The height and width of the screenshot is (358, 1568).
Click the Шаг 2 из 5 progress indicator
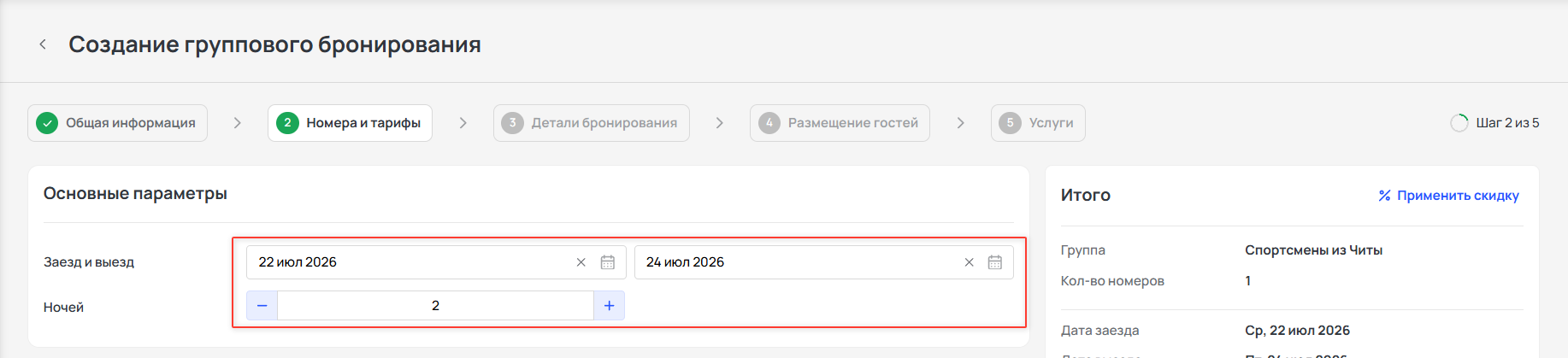pyautogui.click(x=1494, y=123)
